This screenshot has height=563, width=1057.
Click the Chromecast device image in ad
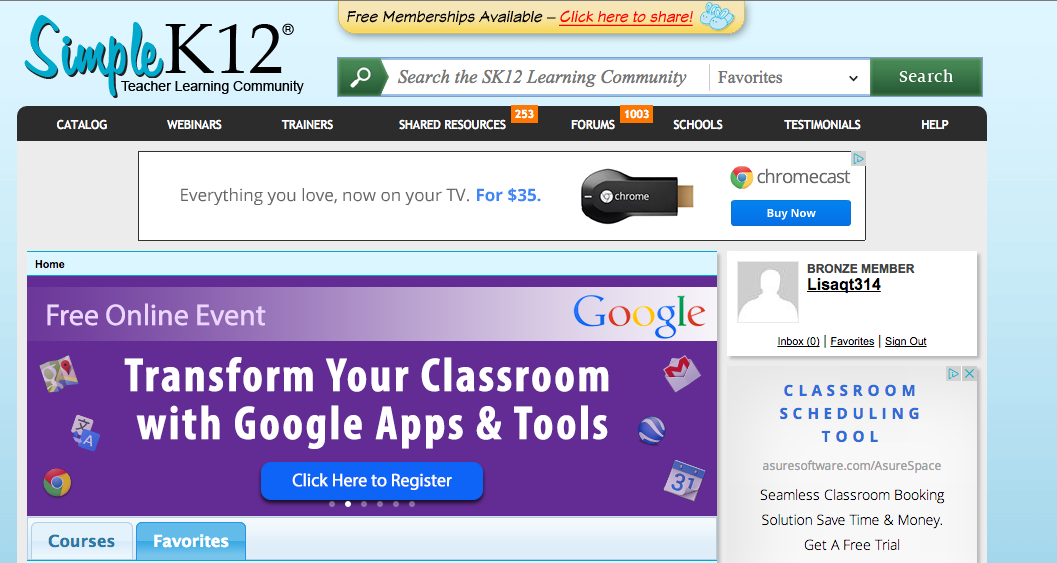click(x=637, y=196)
